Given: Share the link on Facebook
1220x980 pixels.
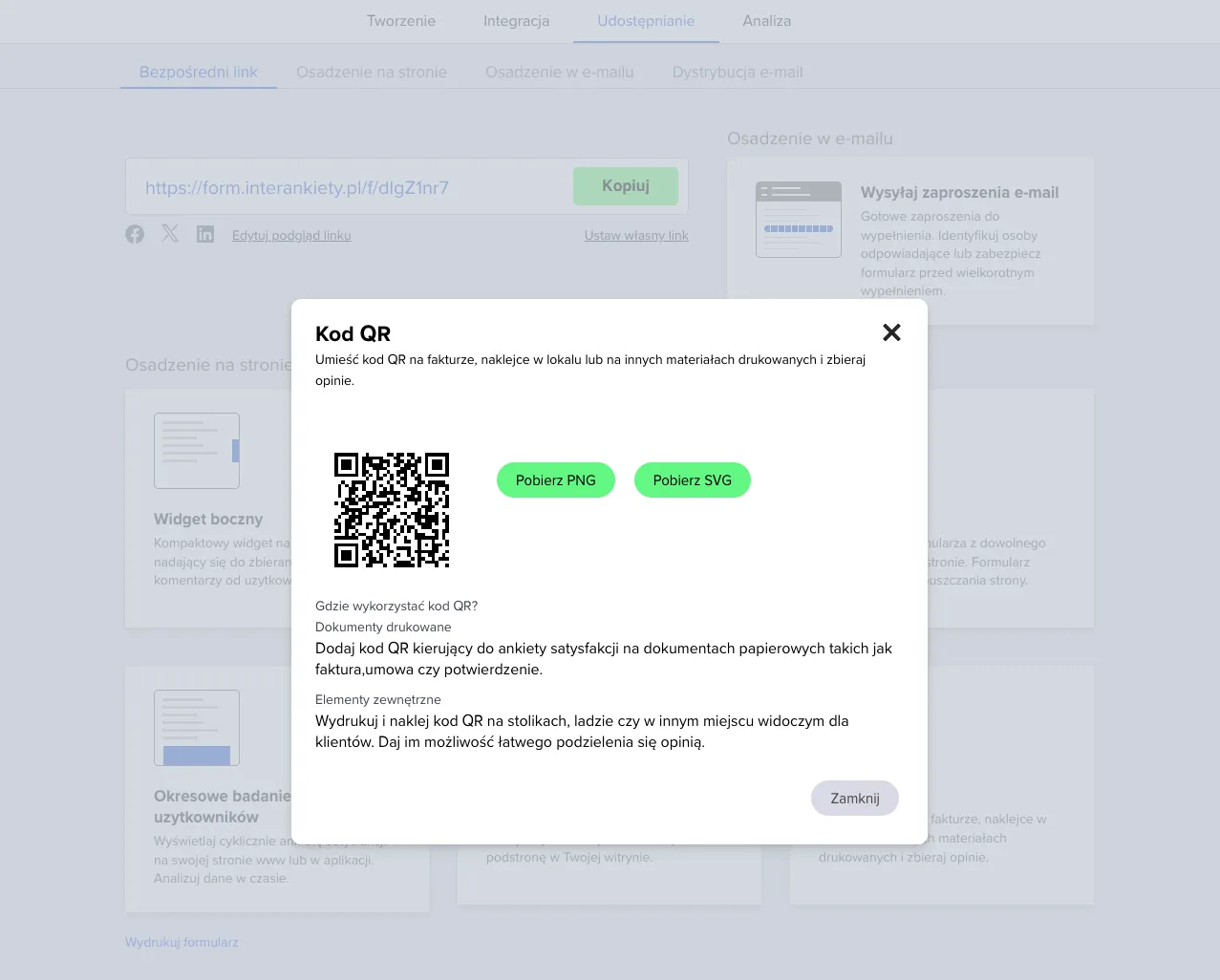Looking at the screenshot, I should pos(135,234).
